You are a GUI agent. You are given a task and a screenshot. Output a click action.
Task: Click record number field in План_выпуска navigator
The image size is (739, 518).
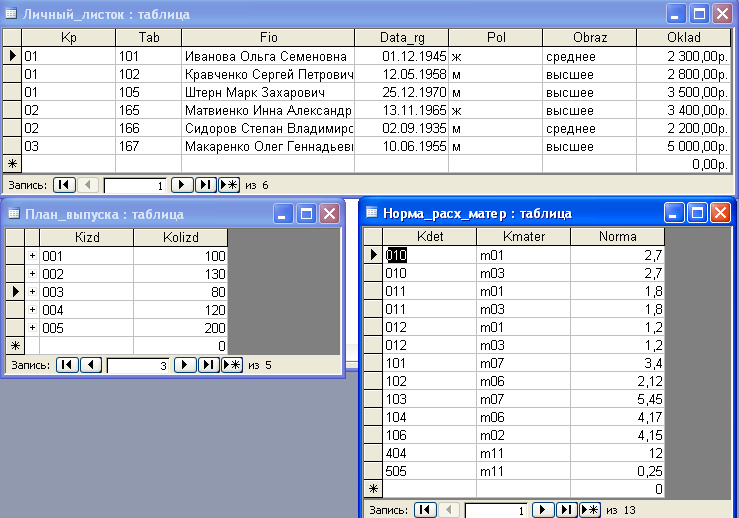coord(138,365)
